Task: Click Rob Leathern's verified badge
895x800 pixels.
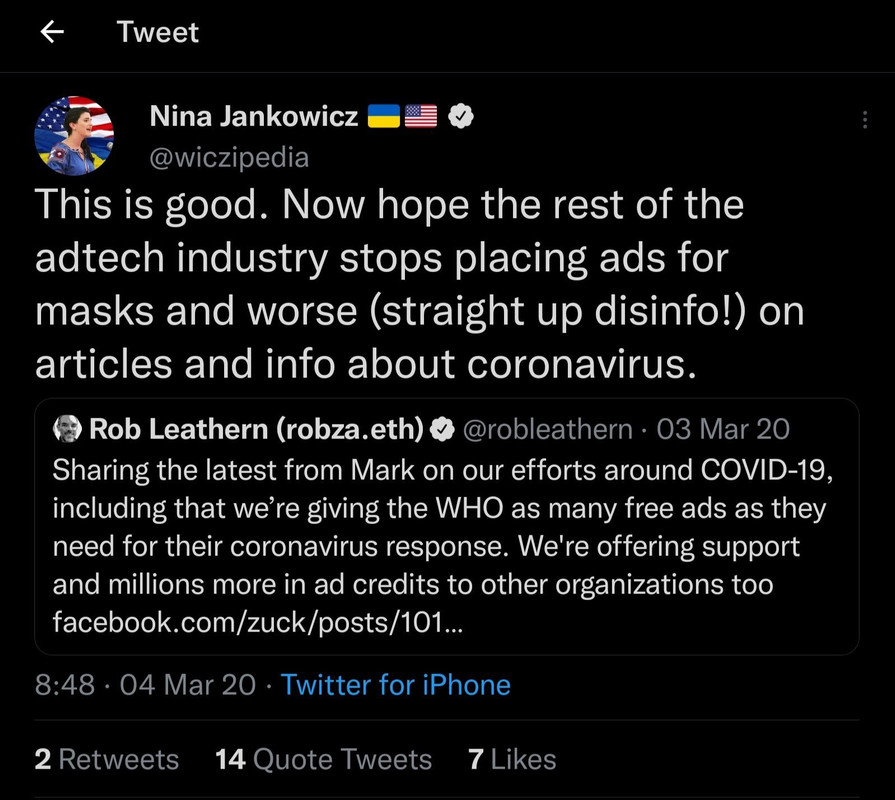Action: click(x=442, y=429)
